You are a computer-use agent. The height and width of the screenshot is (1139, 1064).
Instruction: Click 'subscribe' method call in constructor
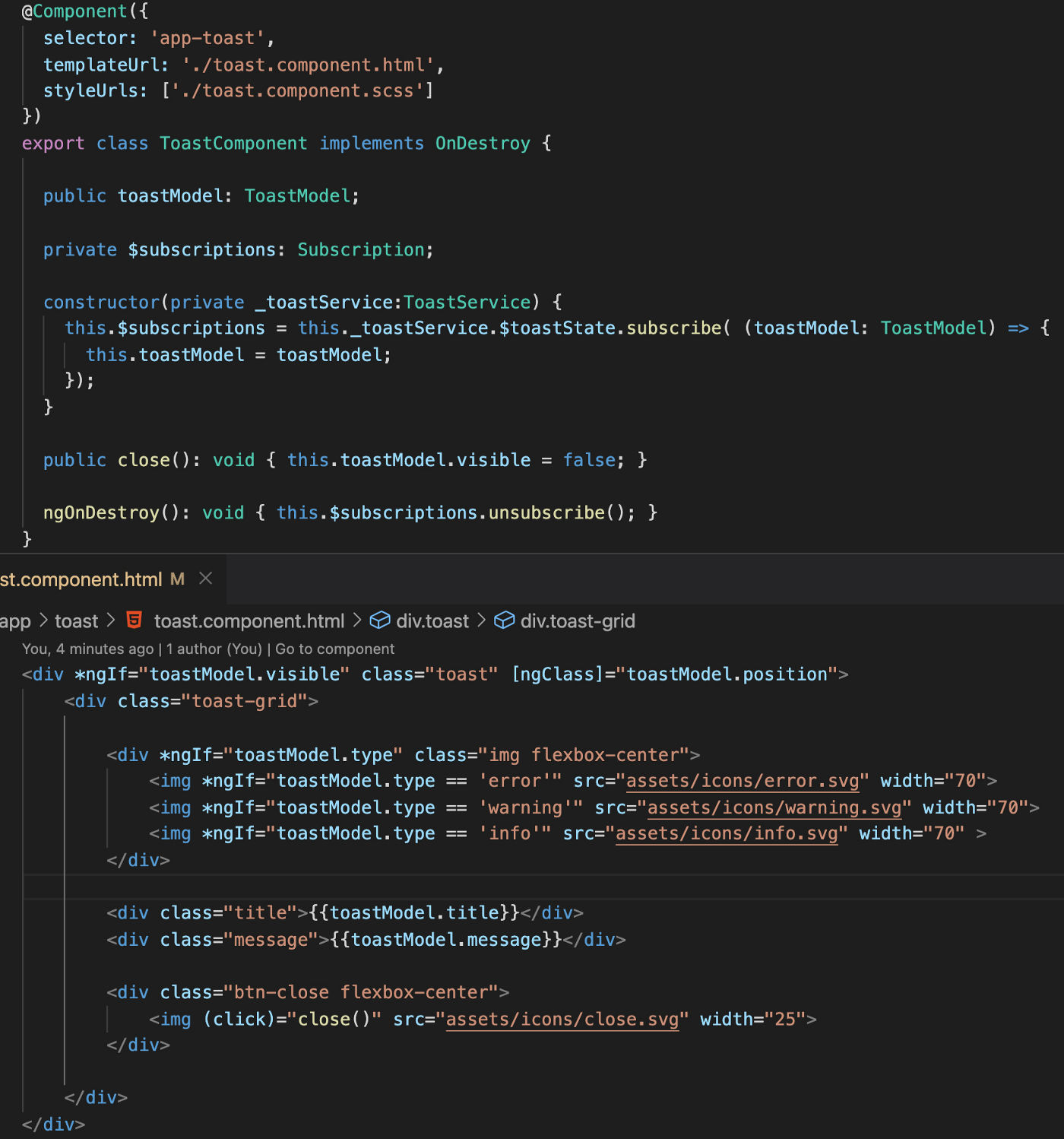[673, 328]
